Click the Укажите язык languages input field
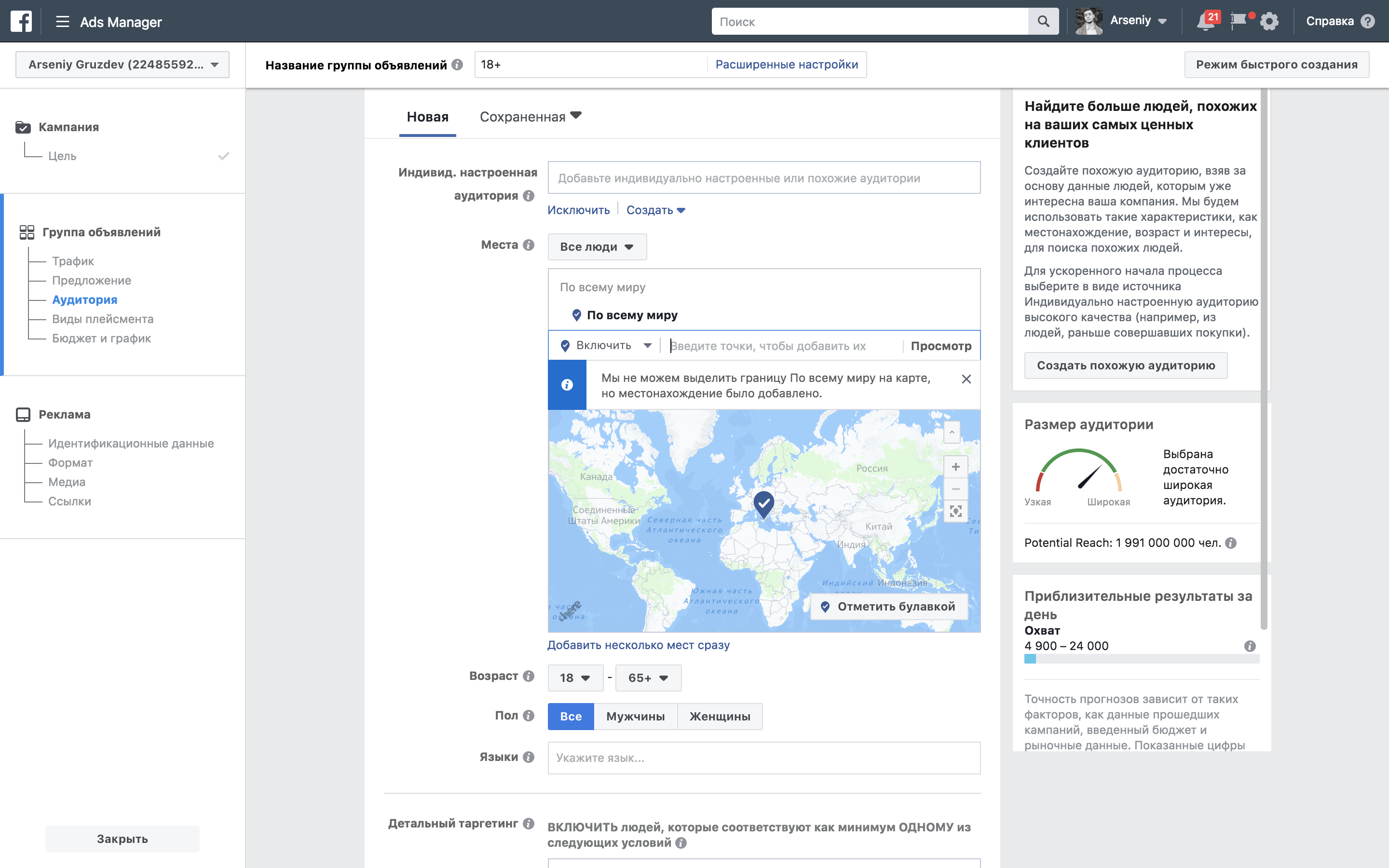 point(763,758)
